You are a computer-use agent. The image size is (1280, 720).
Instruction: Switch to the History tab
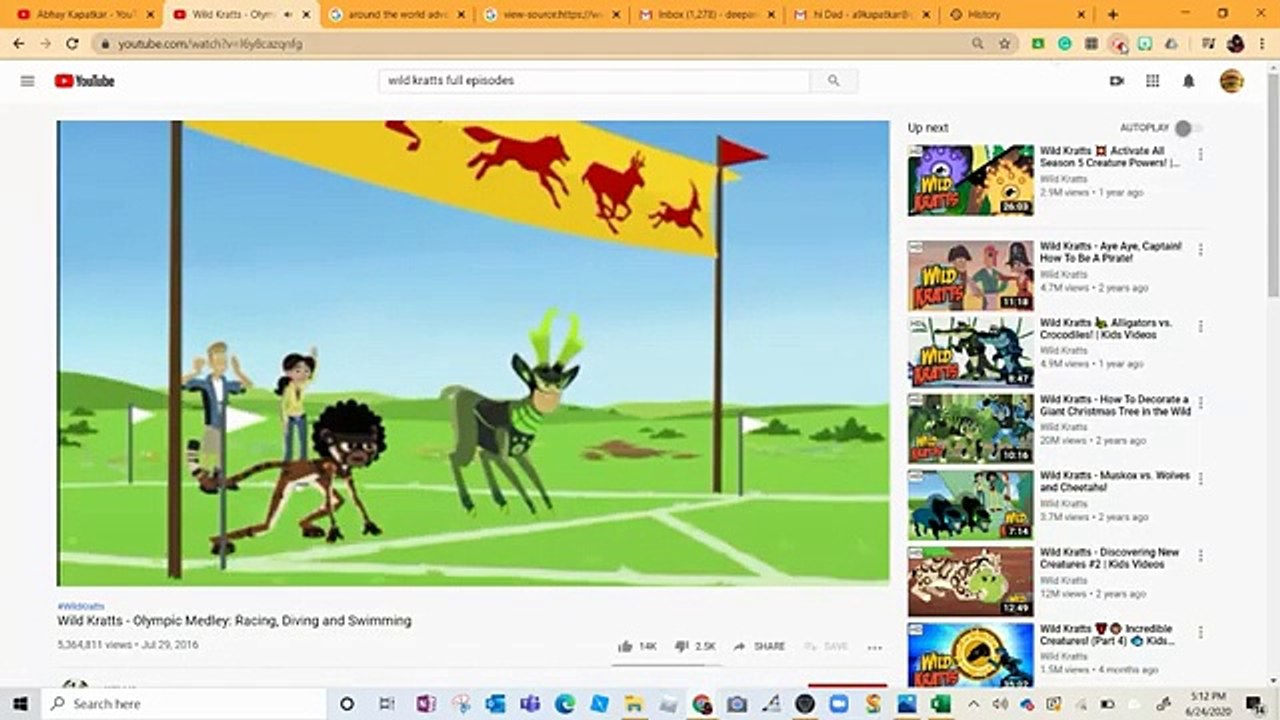1017,15
